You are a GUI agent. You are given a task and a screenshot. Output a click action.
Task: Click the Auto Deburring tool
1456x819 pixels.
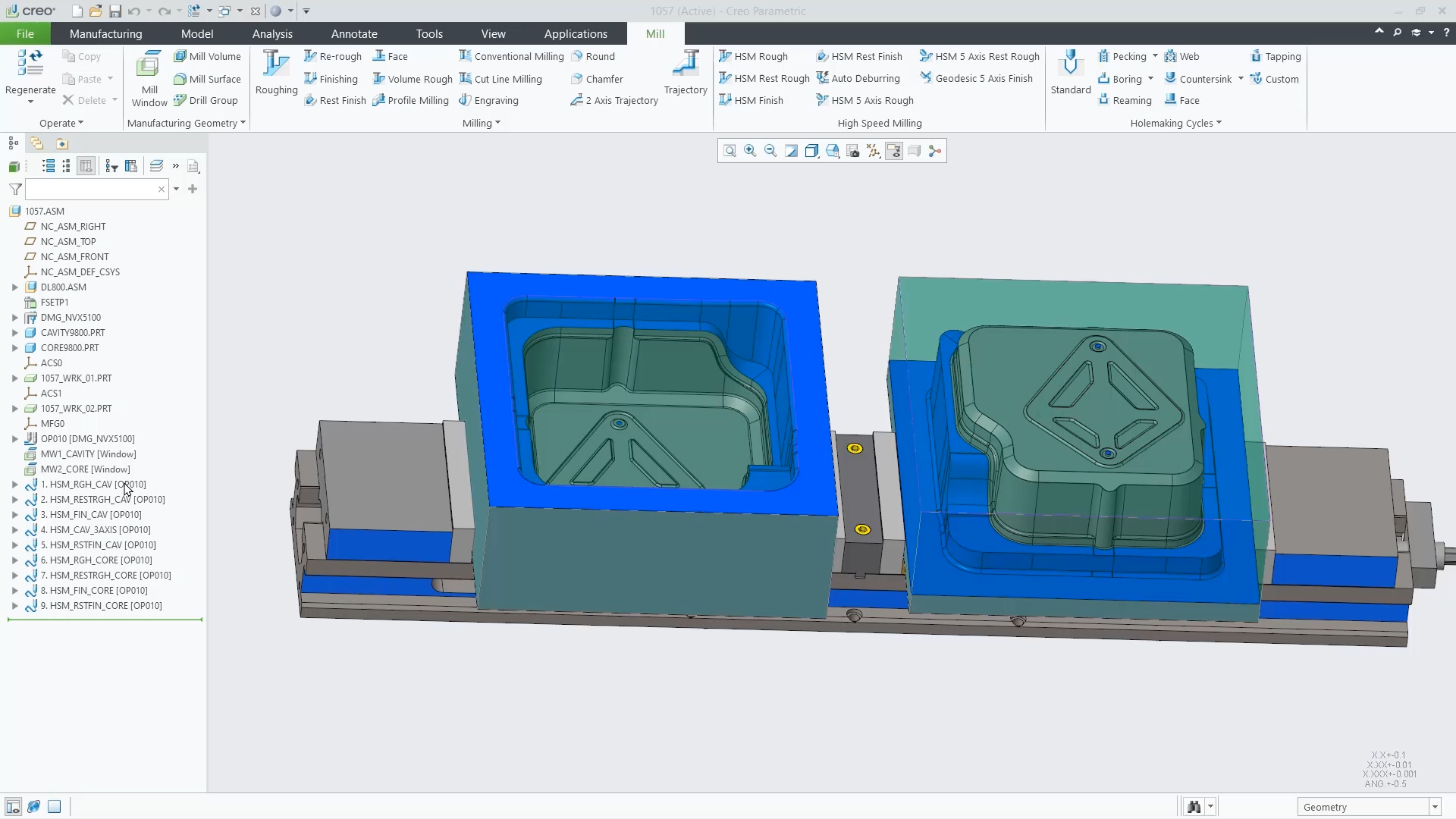[x=858, y=78]
